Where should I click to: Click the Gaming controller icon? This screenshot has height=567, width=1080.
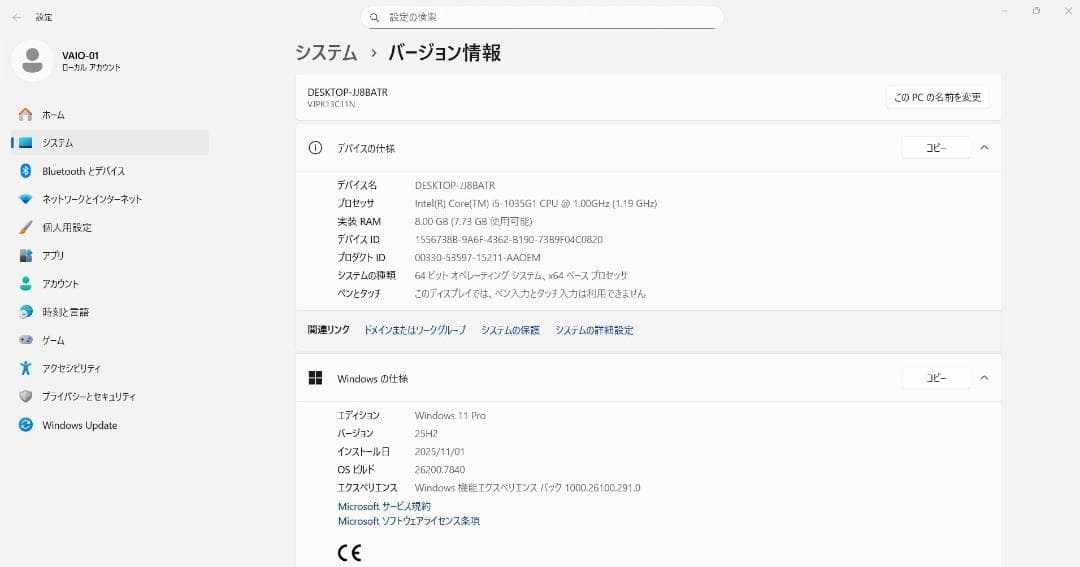tap(25, 340)
